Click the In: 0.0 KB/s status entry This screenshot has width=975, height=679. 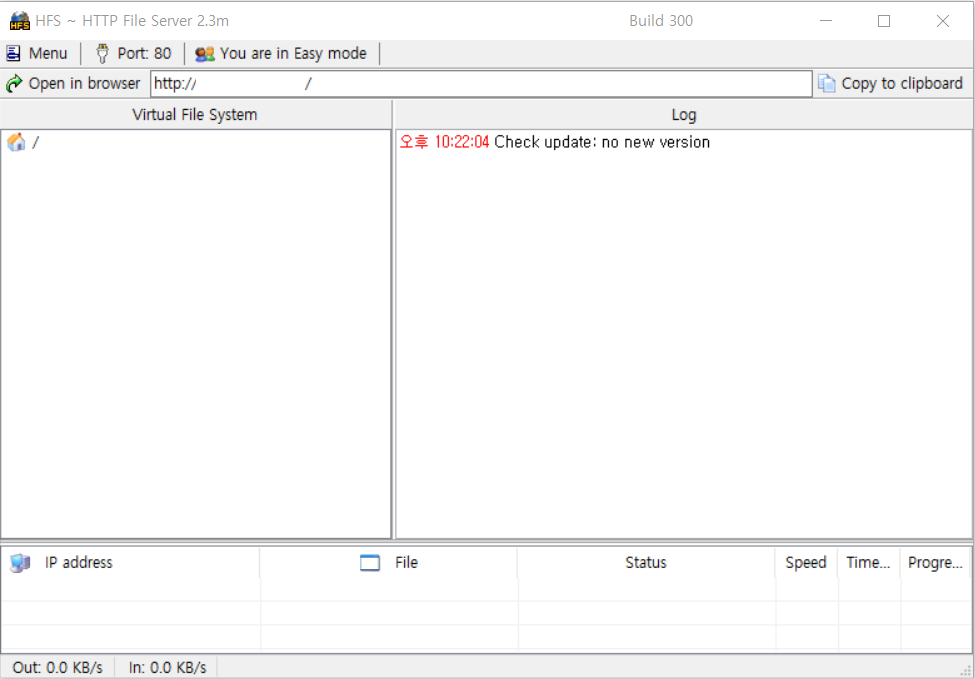167,668
